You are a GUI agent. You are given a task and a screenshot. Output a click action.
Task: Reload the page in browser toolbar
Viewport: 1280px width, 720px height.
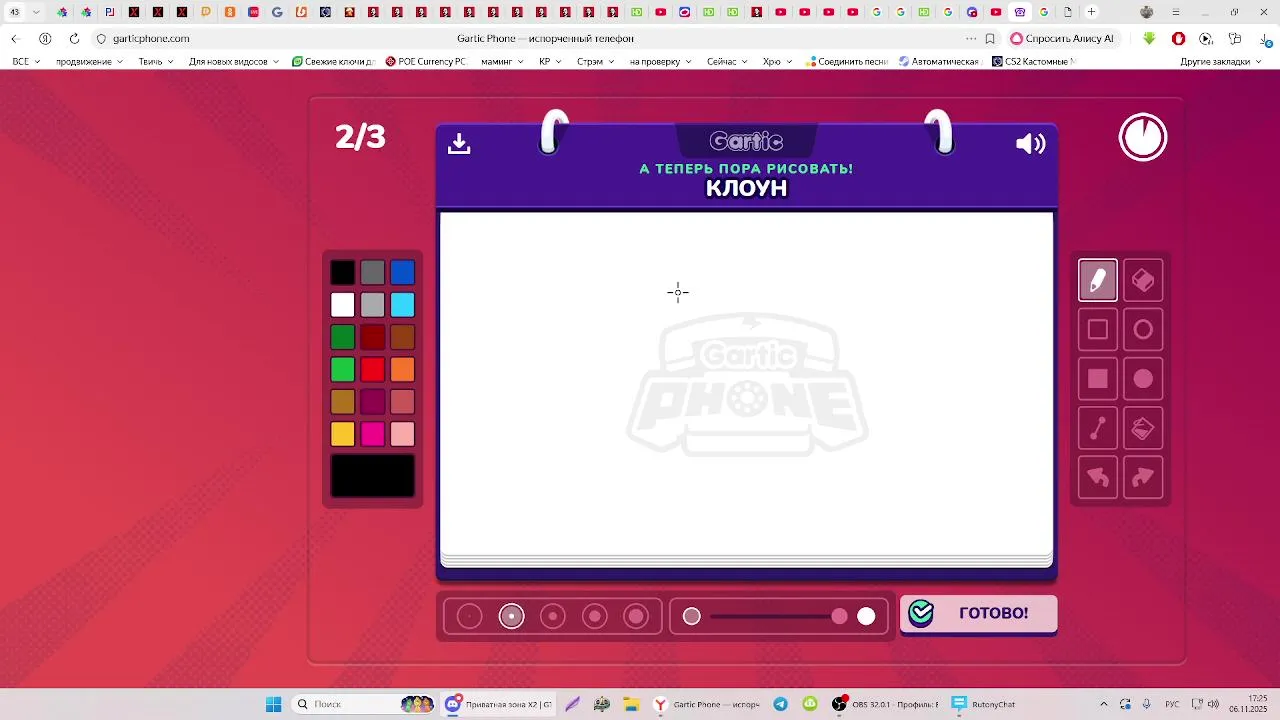click(x=74, y=38)
